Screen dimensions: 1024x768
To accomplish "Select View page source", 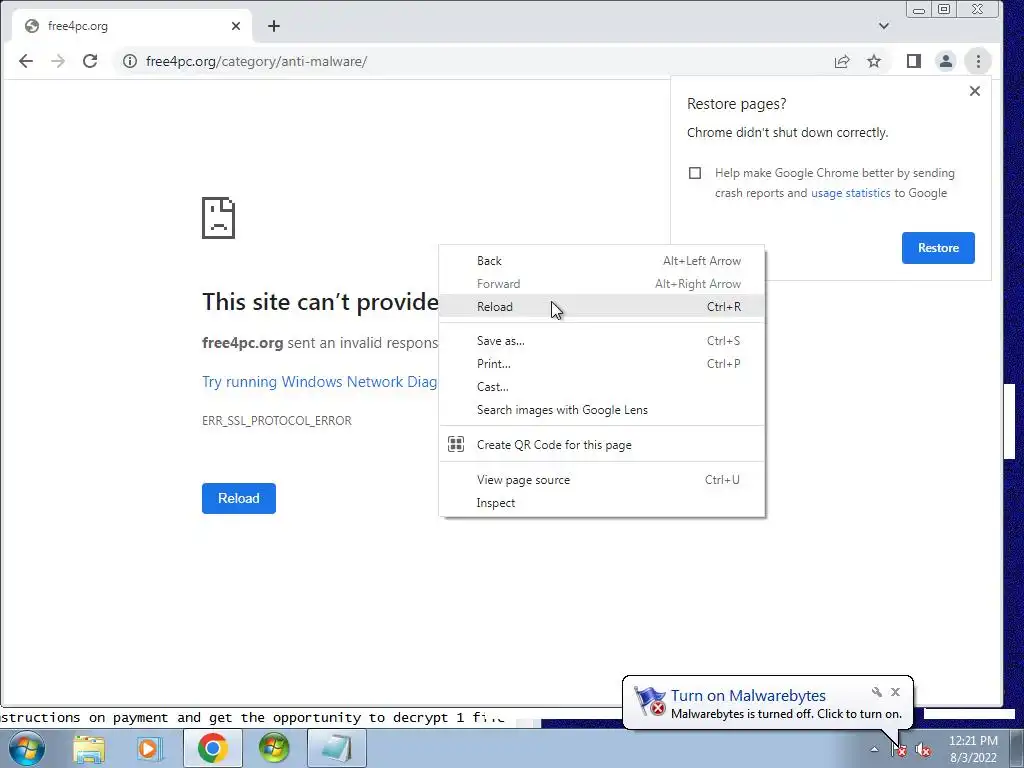I will tap(601, 480).
